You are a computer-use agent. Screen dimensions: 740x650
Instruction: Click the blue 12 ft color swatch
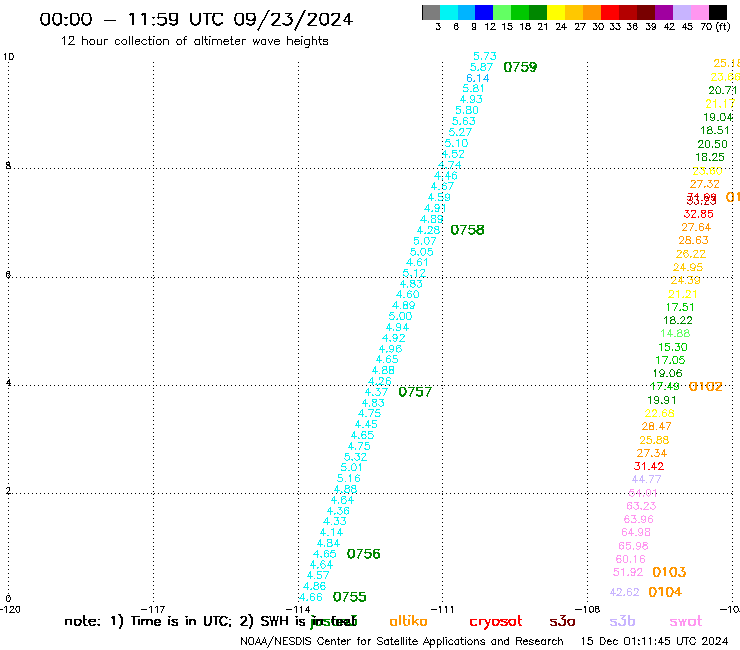click(484, 12)
